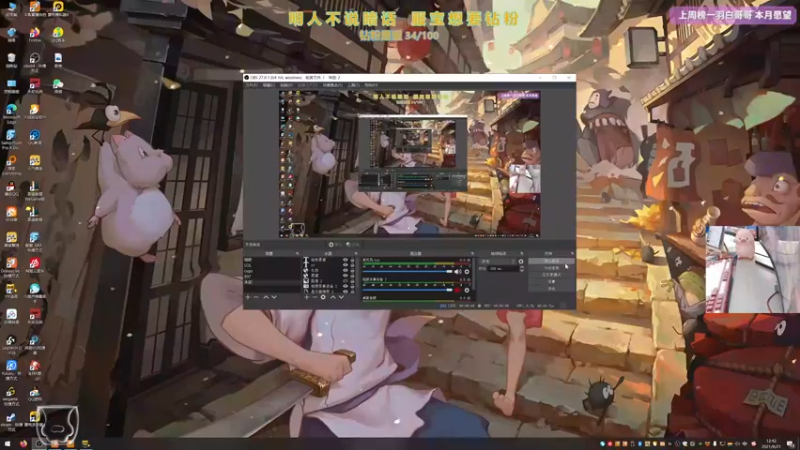Open the transition properties gear icon
This screenshot has height=450, width=800.
[x=521, y=261]
